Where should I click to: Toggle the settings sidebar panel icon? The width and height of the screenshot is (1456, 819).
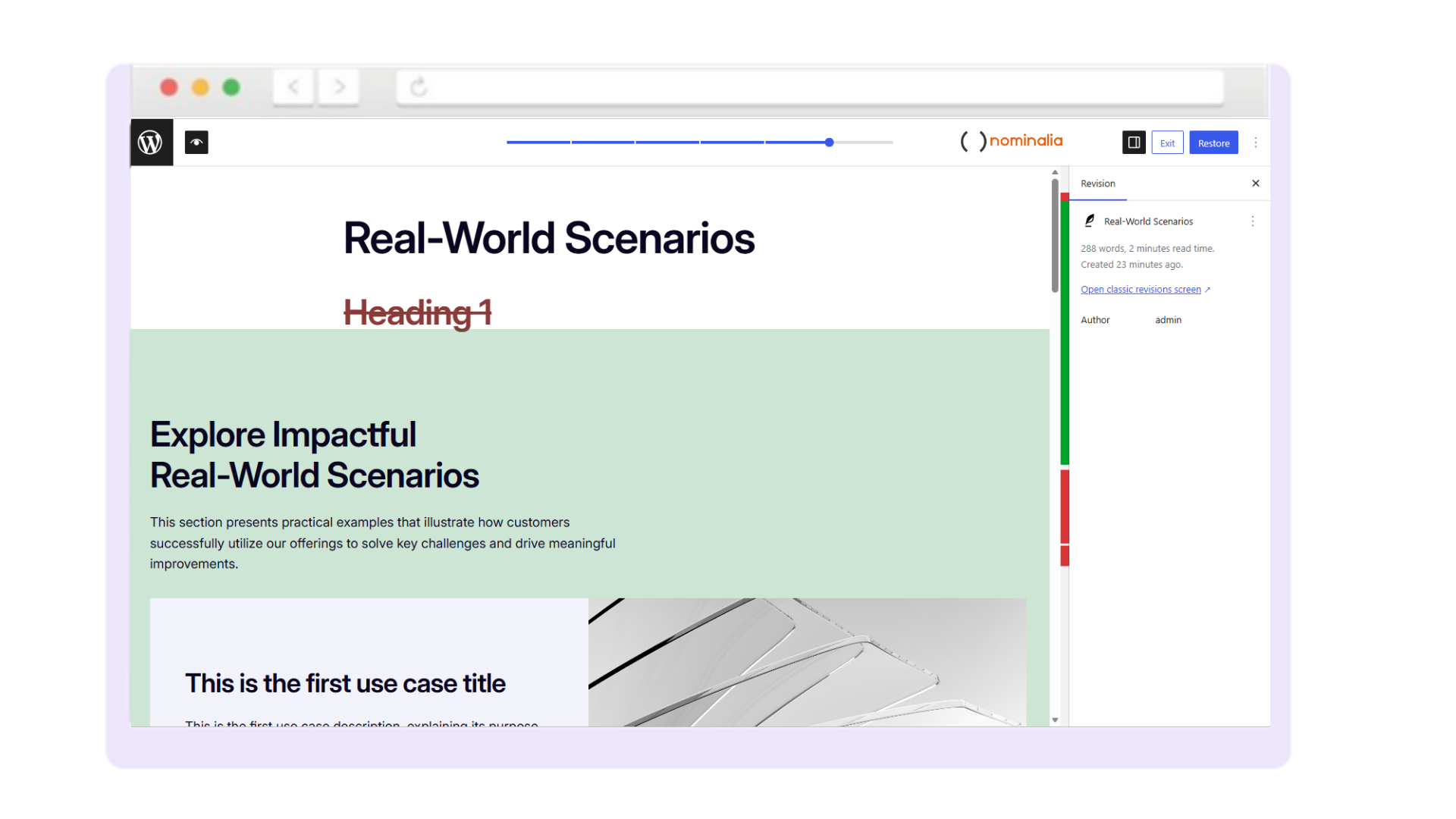pyautogui.click(x=1134, y=142)
